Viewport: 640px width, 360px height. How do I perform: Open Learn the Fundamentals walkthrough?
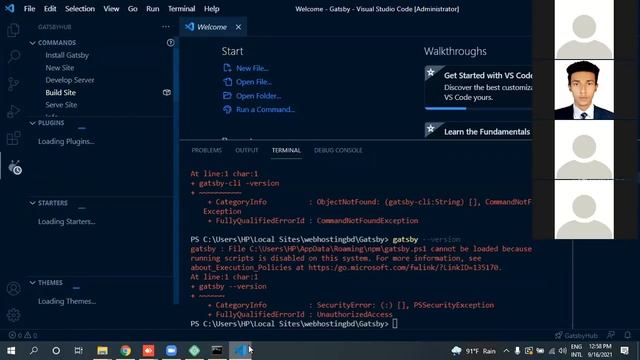[478, 131]
